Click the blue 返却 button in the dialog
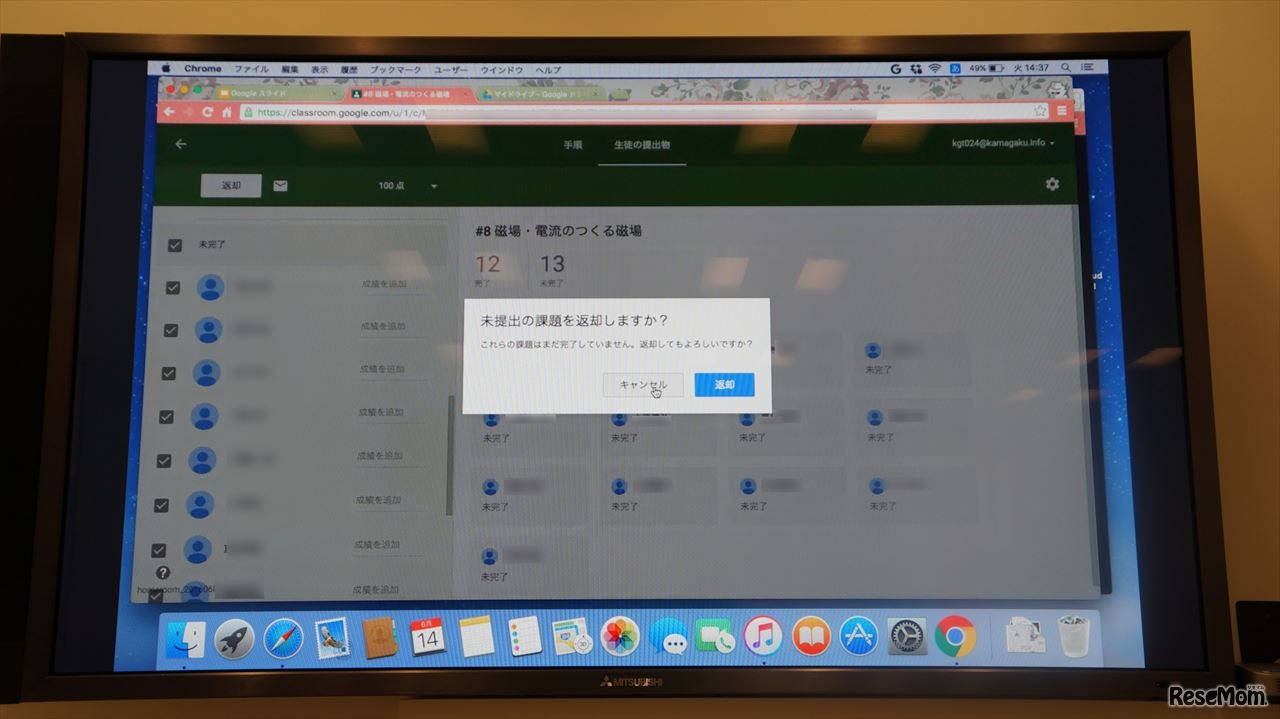The image size is (1280, 719). [724, 385]
